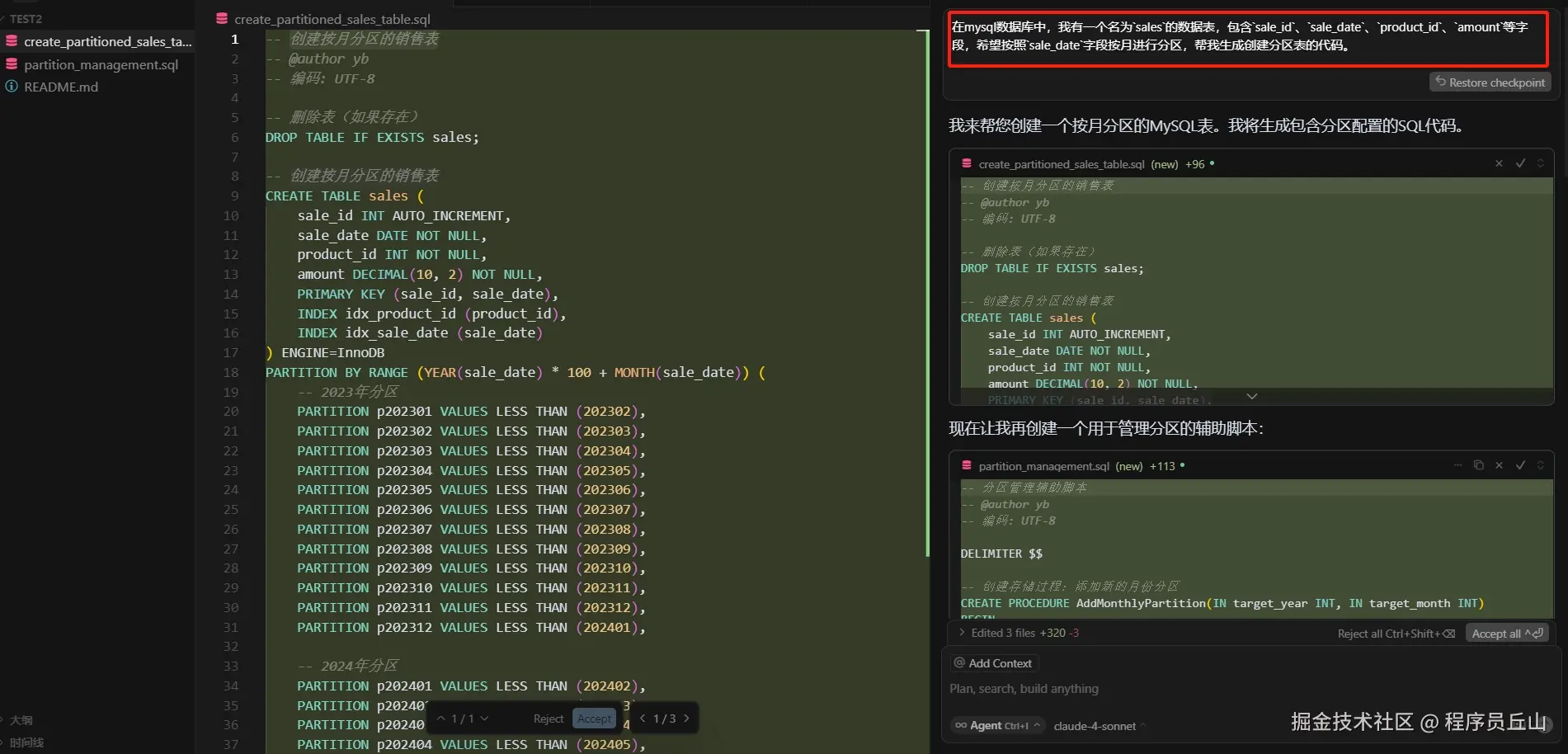Click the CREATE PROCEDURE AddMonthlyPartition line in chat
This screenshot has width=1568, height=754.
[1222, 603]
